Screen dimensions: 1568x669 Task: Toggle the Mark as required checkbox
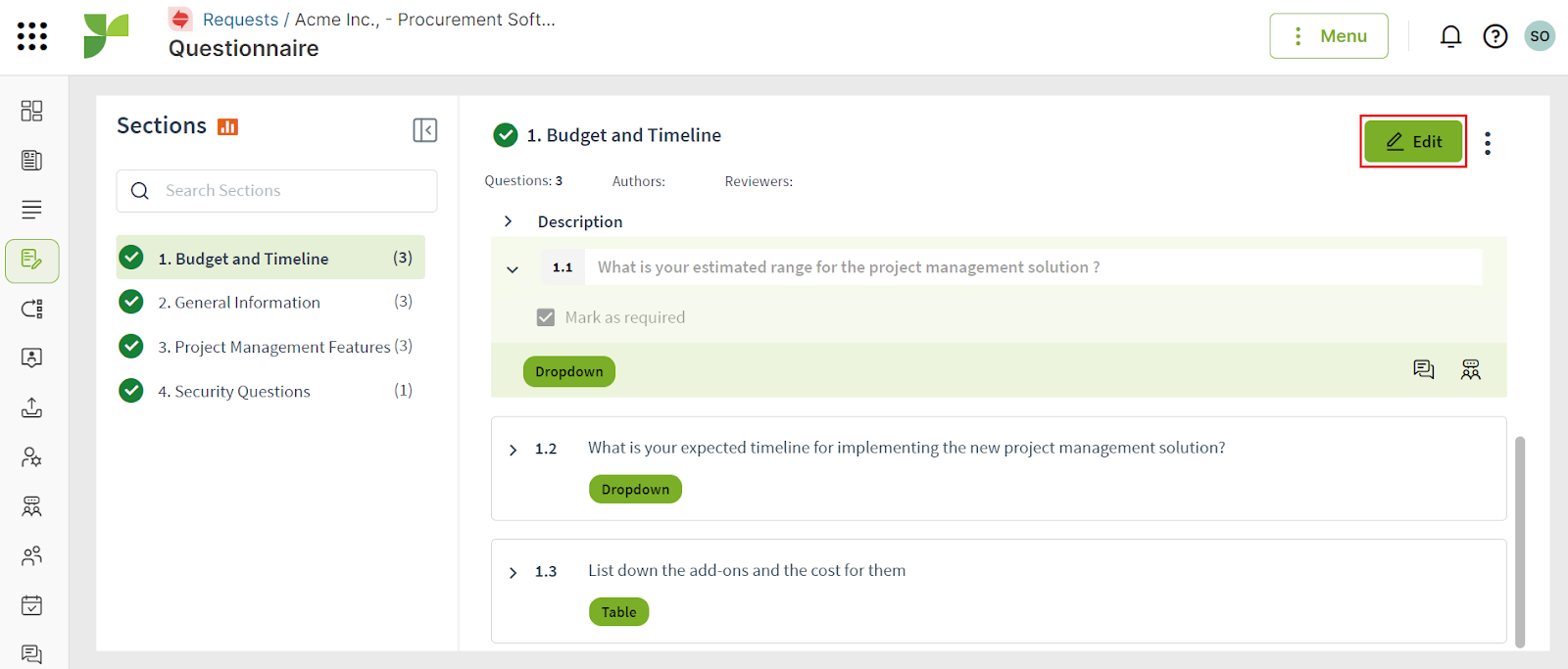click(x=546, y=317)
